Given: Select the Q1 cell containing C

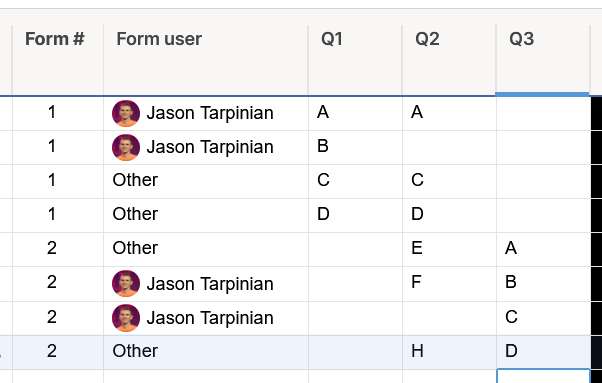Looking at the screenshot, I should [x=355, y=182].
